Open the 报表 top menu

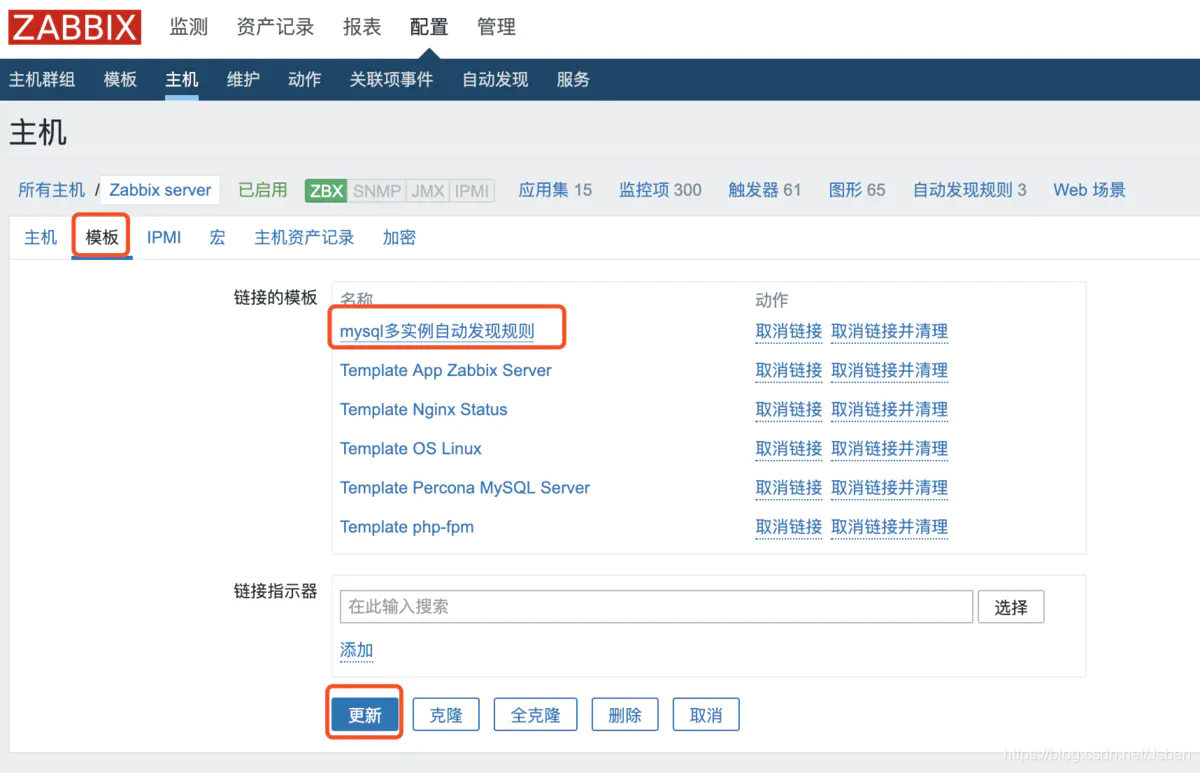point(362,28)
